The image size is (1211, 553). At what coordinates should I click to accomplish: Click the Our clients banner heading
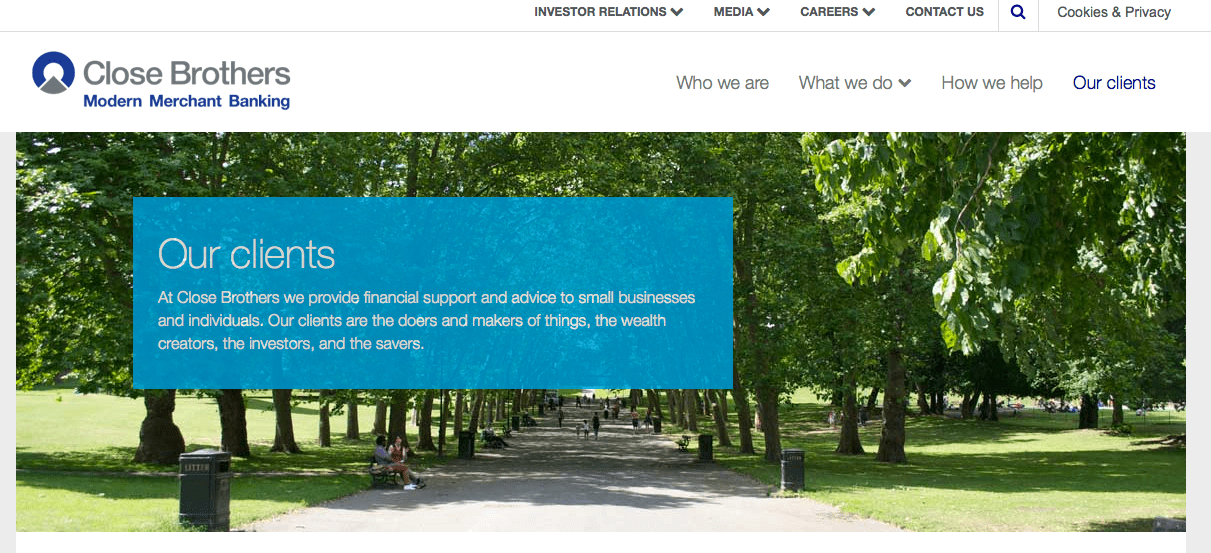pos(246,254)
